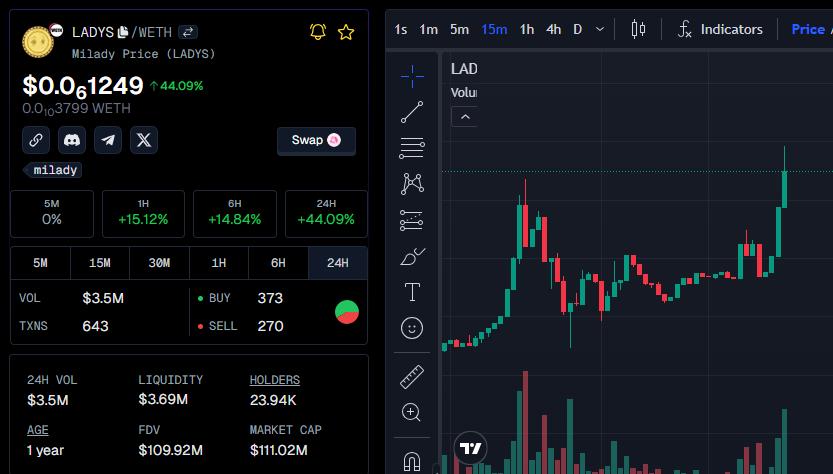The image size is (833, 474).
Task: Set chart interval to 15m
Action: 494,29
